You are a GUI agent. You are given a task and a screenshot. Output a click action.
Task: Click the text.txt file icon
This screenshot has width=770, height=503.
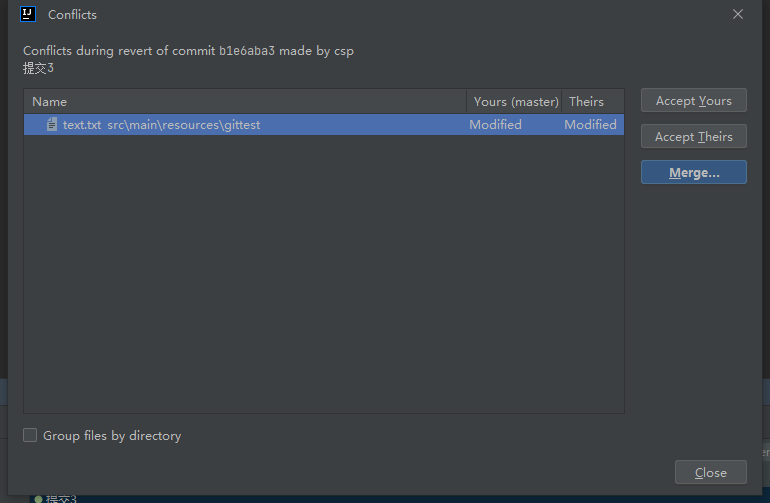point(52,124)
